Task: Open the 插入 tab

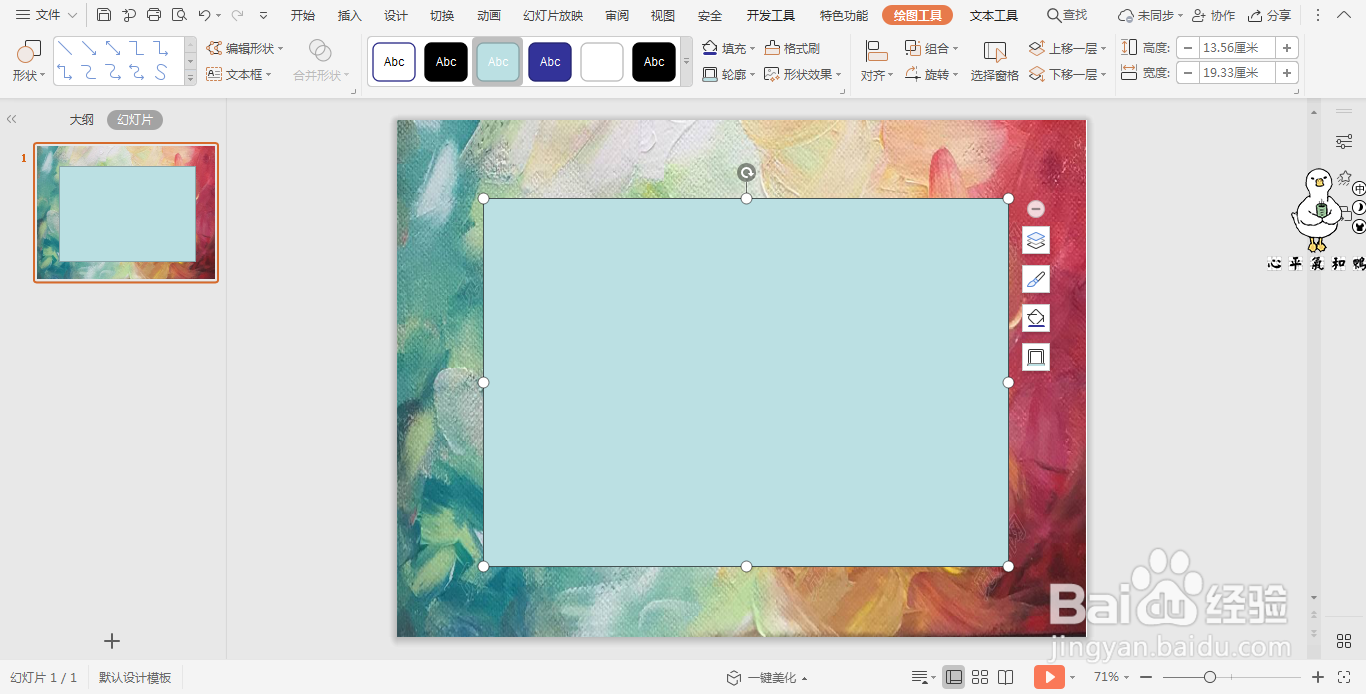Action: [350, 15]
